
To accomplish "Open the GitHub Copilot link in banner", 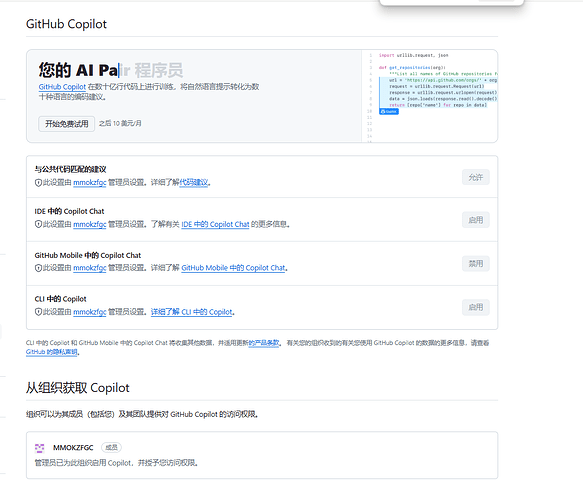I will pyautogui.click(x=62, y=87).
